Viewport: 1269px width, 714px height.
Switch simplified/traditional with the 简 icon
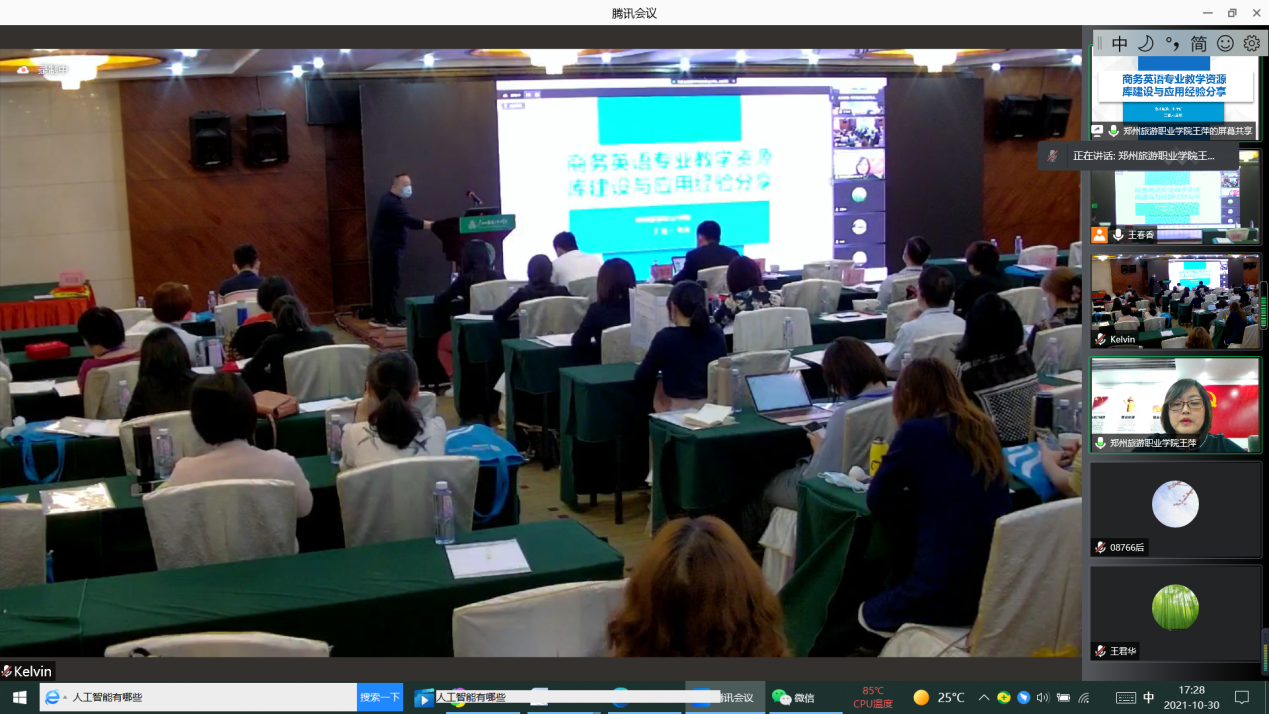1198,43
